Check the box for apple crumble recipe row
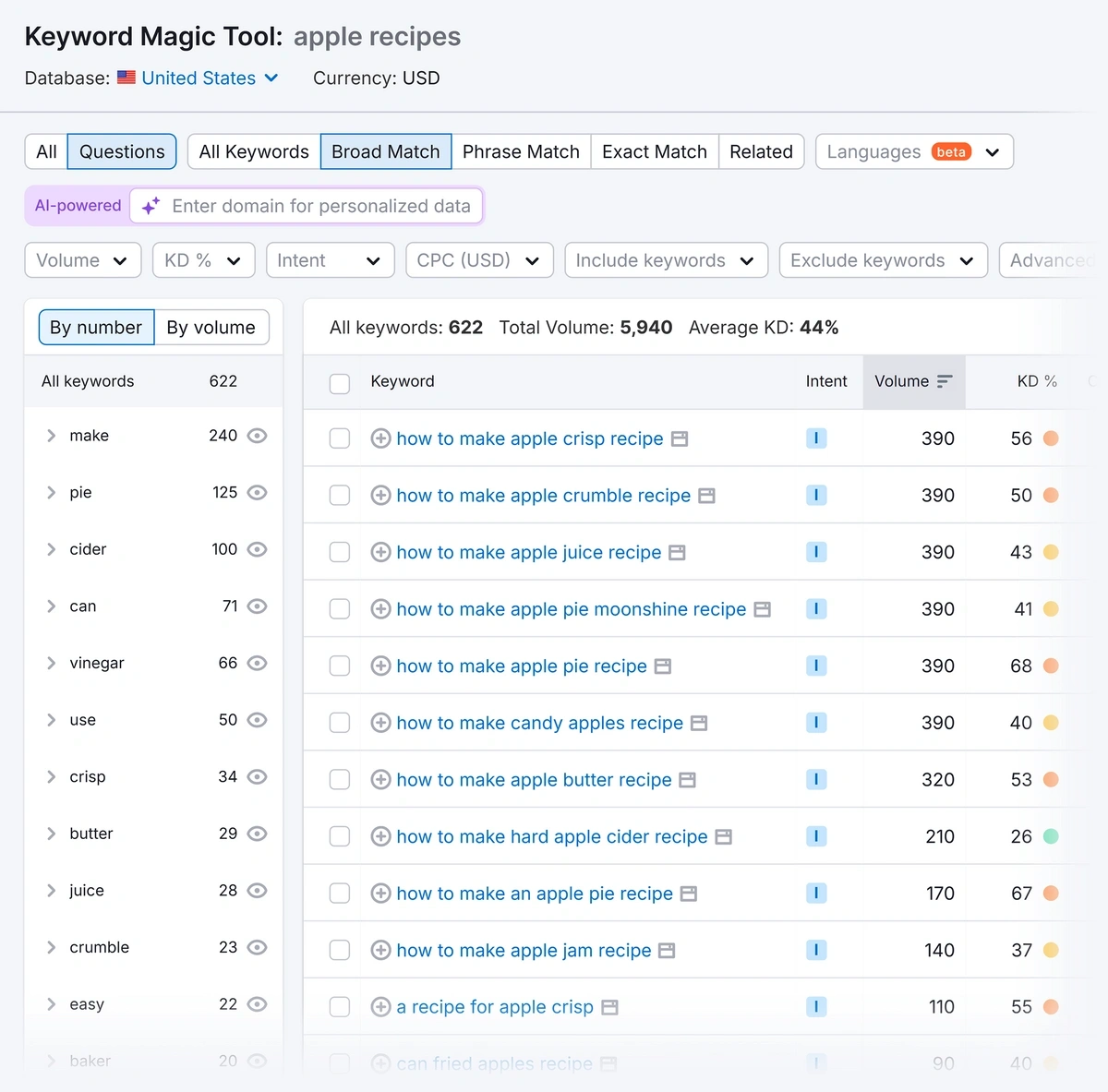This screenshot has height=1092, width=1108. (x=340, y=496)
